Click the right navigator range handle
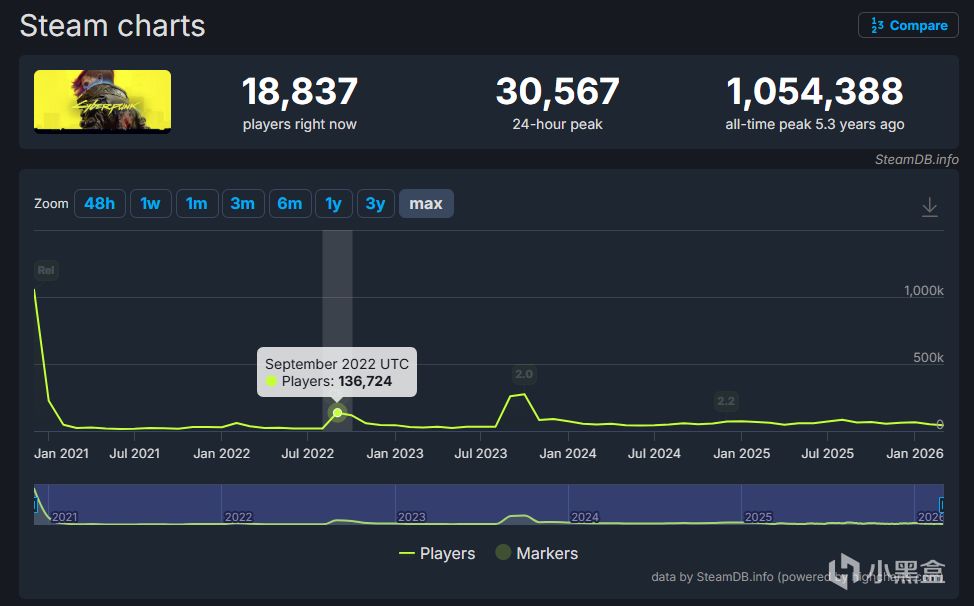 tap(941, 504)
